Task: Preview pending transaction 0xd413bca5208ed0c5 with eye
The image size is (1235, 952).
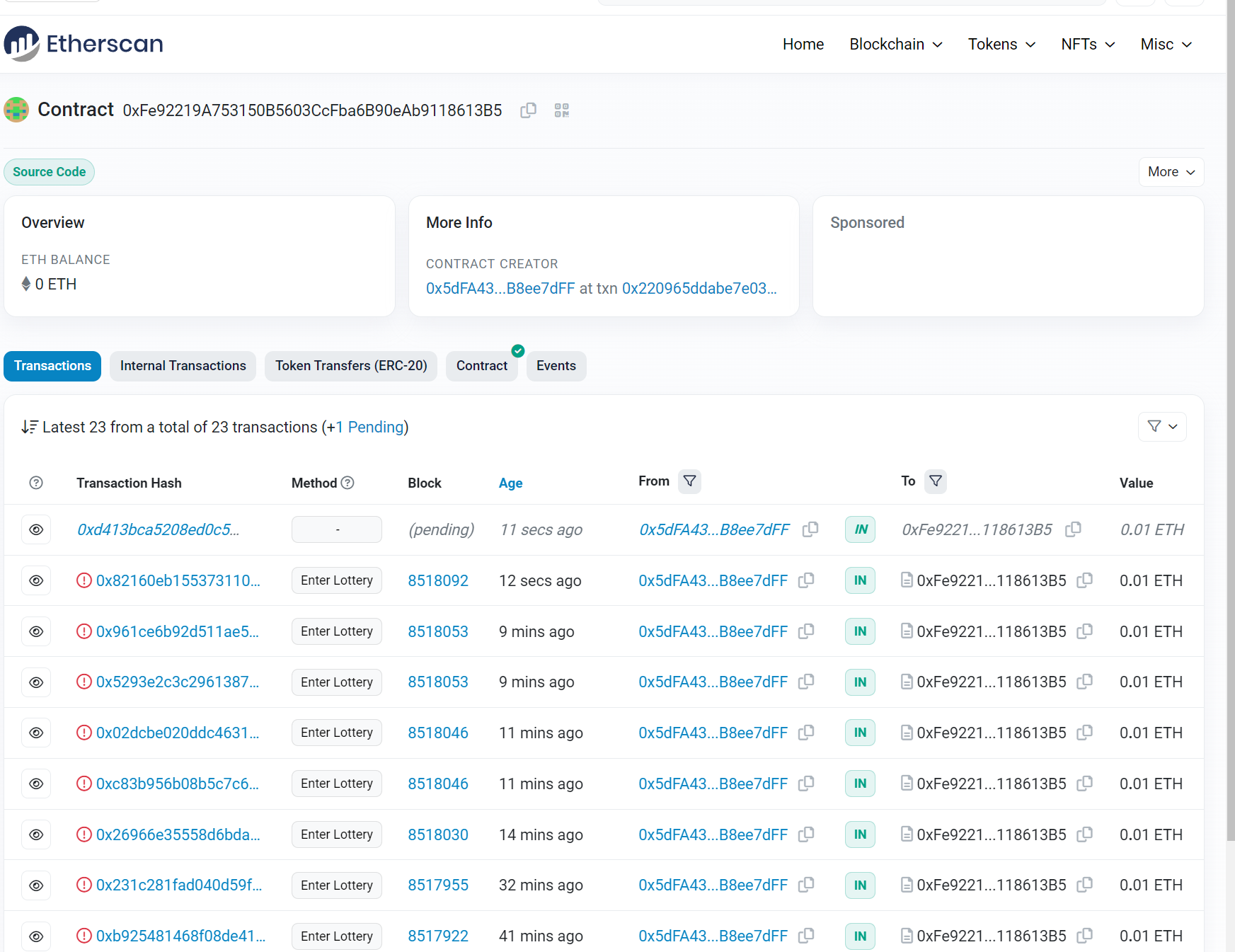Action: 36,529
